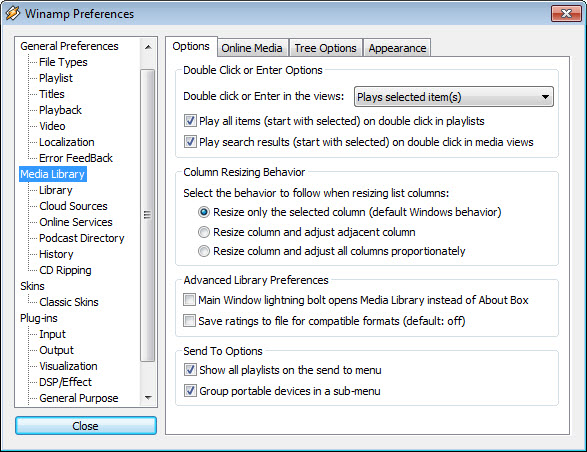This screenshot has height=452, width=587.
Task: Select CD Ripping in the tree
Action: point(65,270)
